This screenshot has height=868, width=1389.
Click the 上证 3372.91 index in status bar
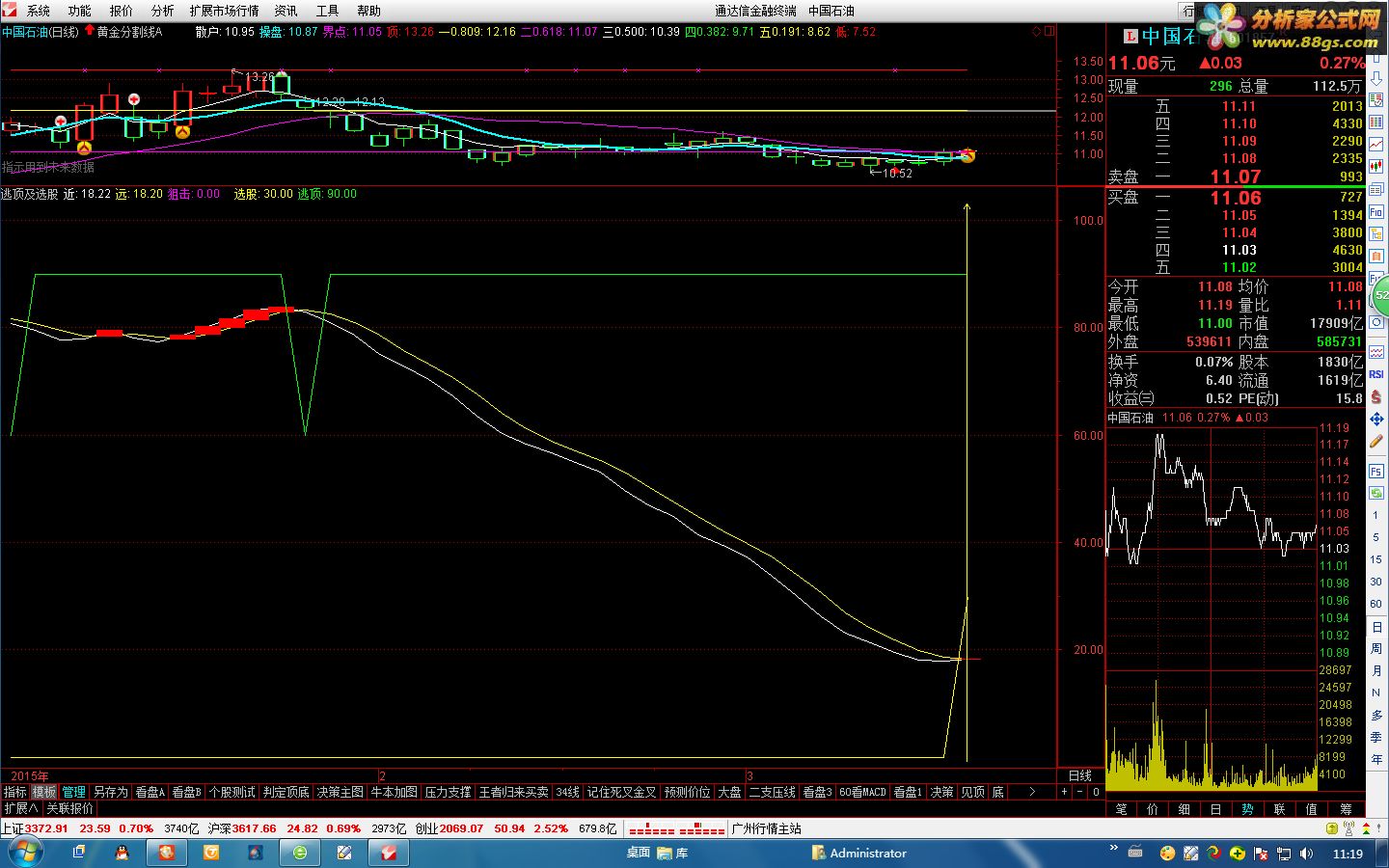35,828
